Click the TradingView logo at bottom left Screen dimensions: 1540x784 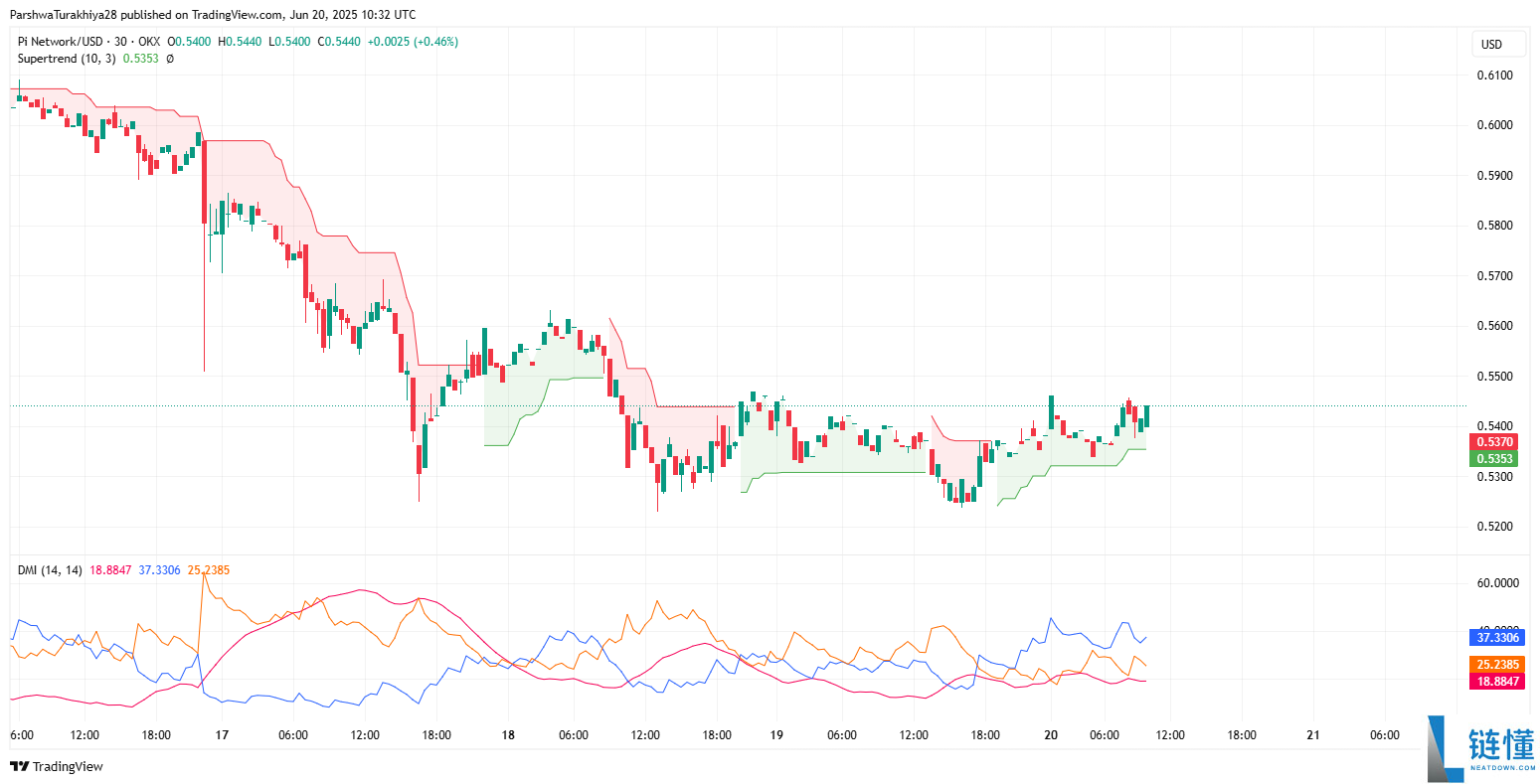[57, 766]
